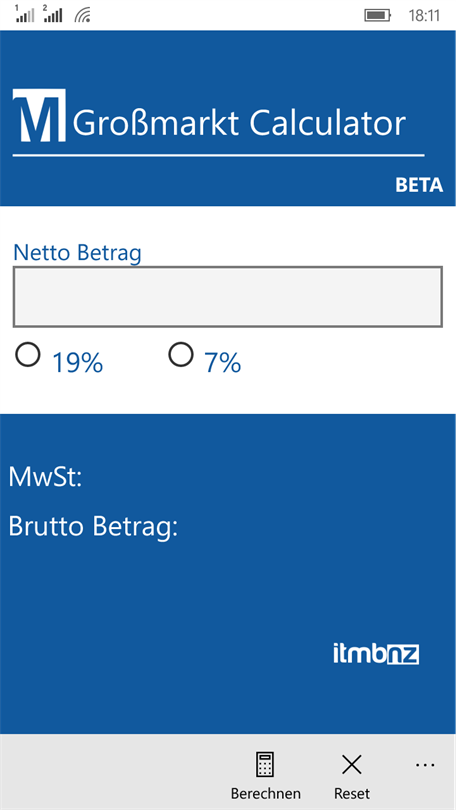Viewport: 456px width, 810px height.
Task: Click the 19% label text
Action: [77, 363]
